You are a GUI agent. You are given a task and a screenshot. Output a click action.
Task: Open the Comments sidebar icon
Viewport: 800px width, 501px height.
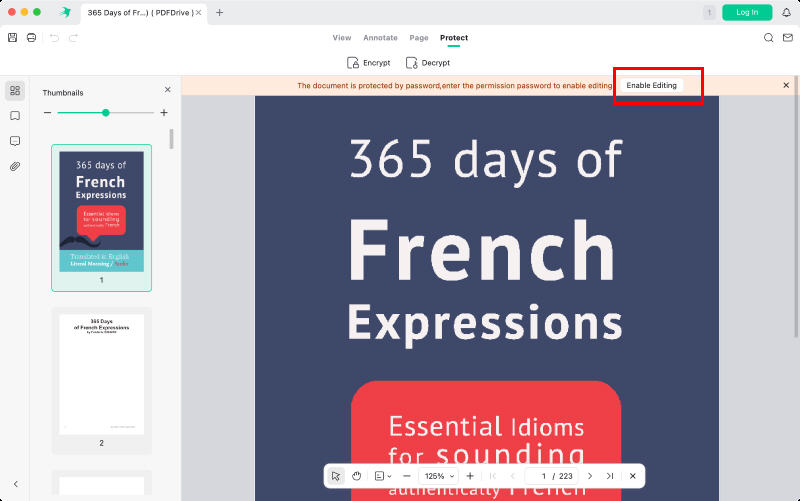[x=15, y=141]
